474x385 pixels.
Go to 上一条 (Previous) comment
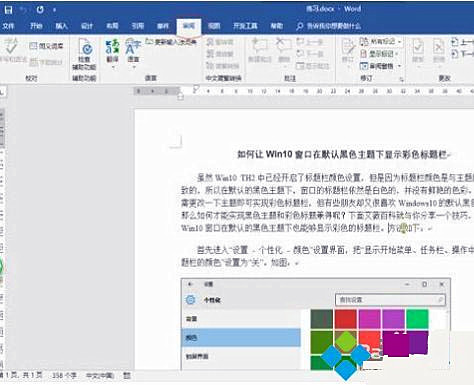coord(310,42)
